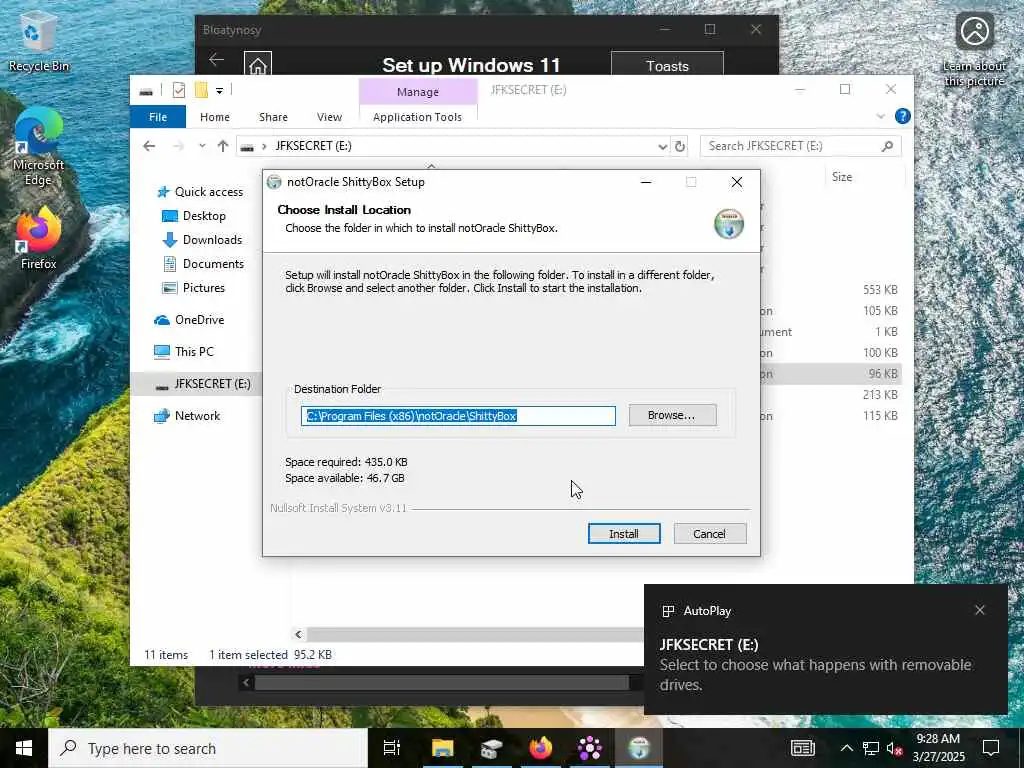1024x768 pixels.
Task: Select the file row sized 115 KB
Action: coord(829,416)
